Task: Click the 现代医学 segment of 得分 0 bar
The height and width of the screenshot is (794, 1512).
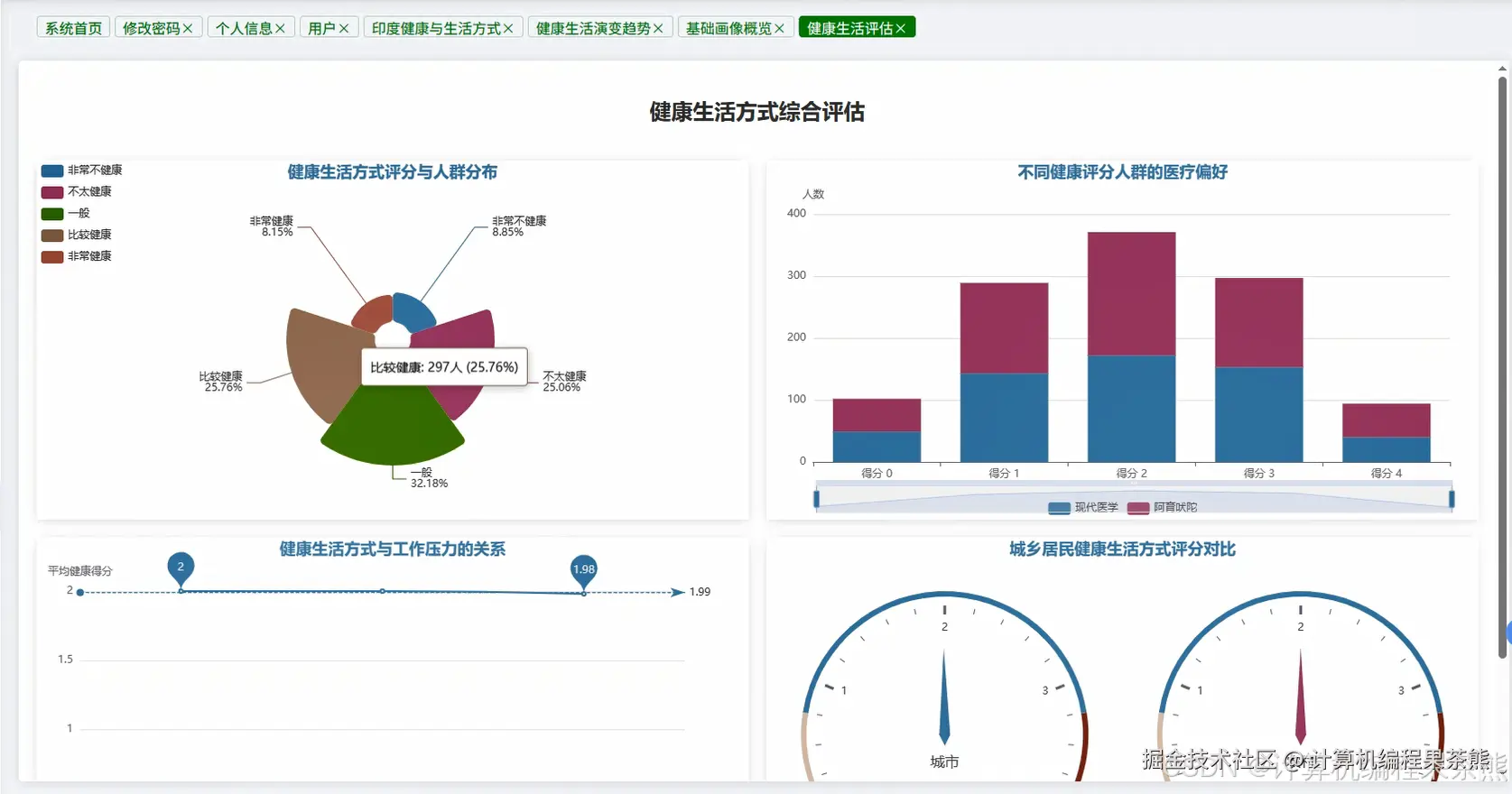Action: pyautogui.click(x=877, y=447)
